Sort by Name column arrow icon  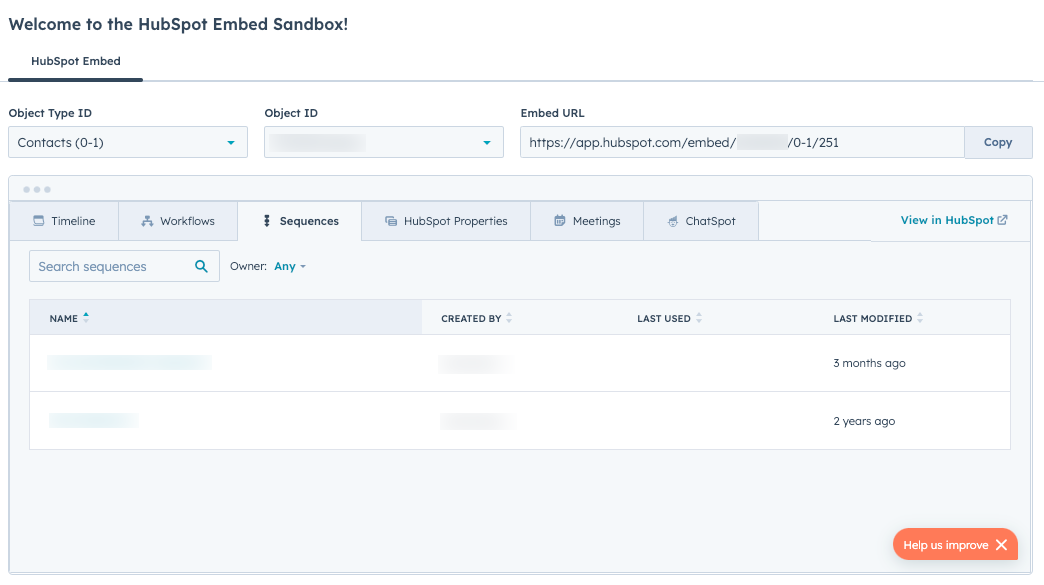(x=86, y=318)
